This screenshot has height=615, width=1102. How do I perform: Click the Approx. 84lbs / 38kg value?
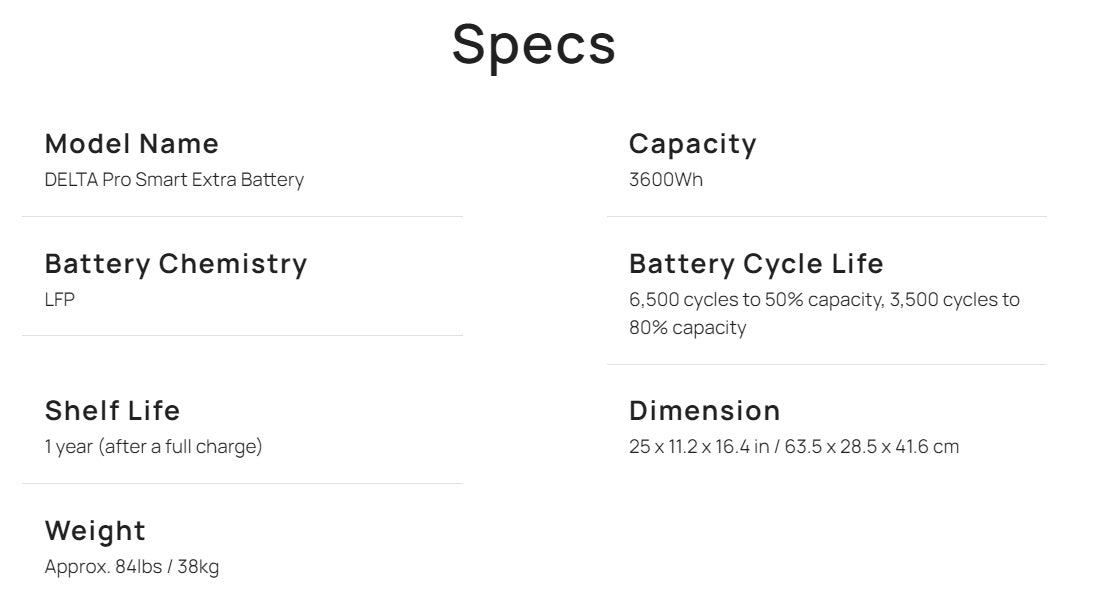(x=132, y=567)
